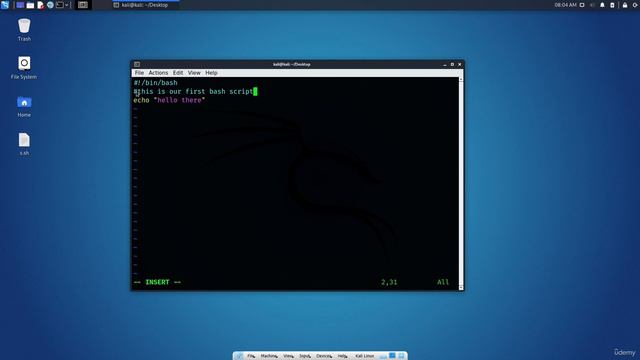Open the terminal Help menu
Image resolution: width=640 pixels, height=360 pixels.
click(211, 73)
